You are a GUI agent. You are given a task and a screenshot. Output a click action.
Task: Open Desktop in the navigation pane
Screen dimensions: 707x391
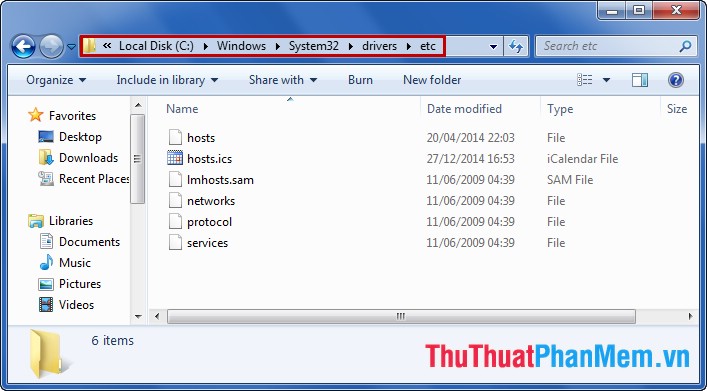(x=80, y=137)
